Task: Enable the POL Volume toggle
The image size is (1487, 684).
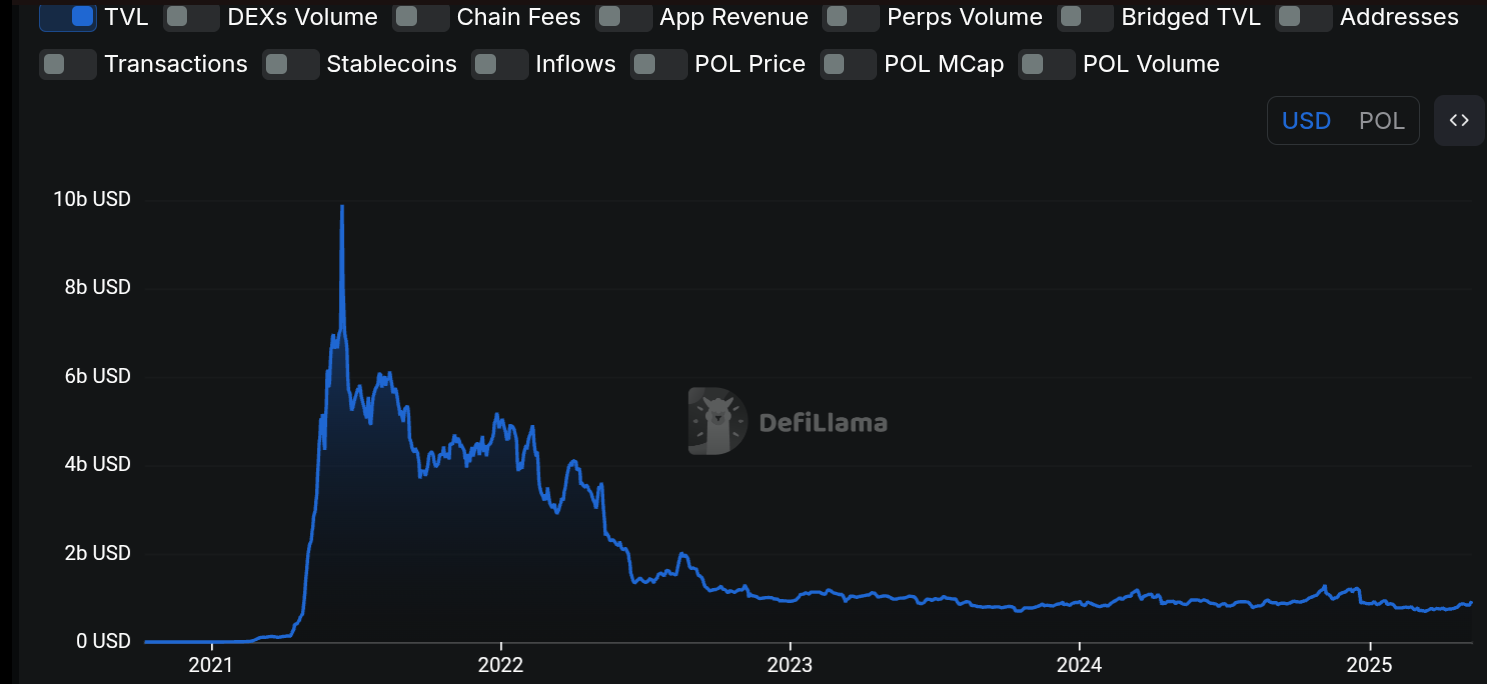Action: click(1046, 64)
